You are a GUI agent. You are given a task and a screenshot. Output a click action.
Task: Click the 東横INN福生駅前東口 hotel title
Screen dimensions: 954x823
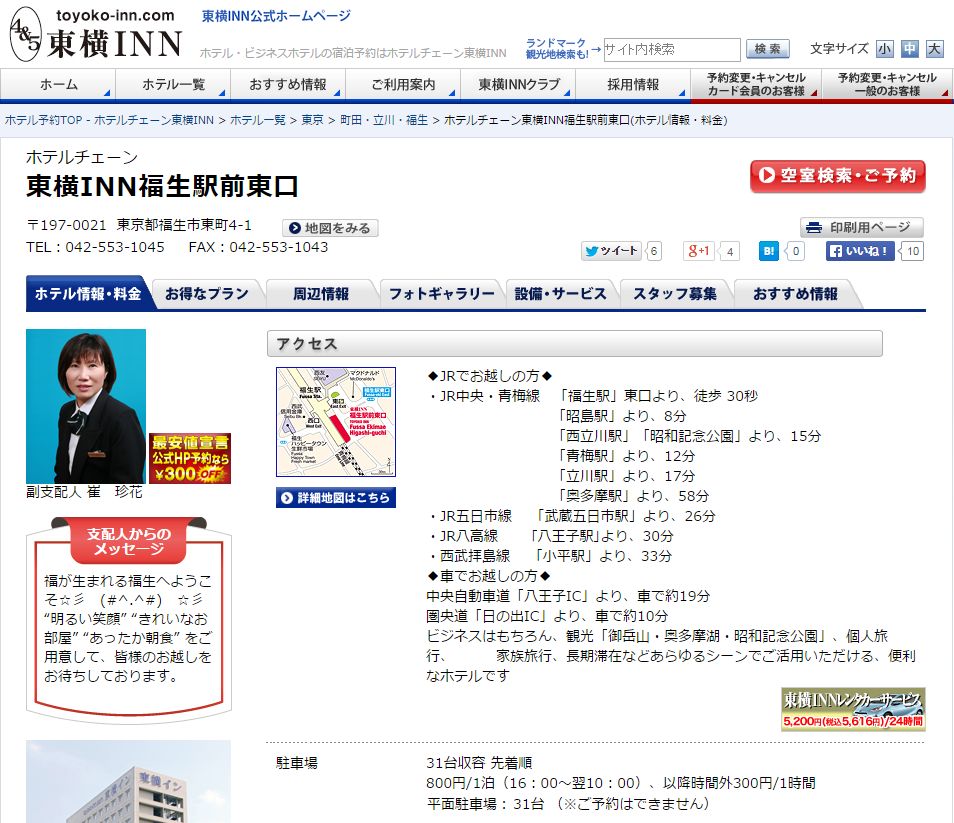click(162, 186)
